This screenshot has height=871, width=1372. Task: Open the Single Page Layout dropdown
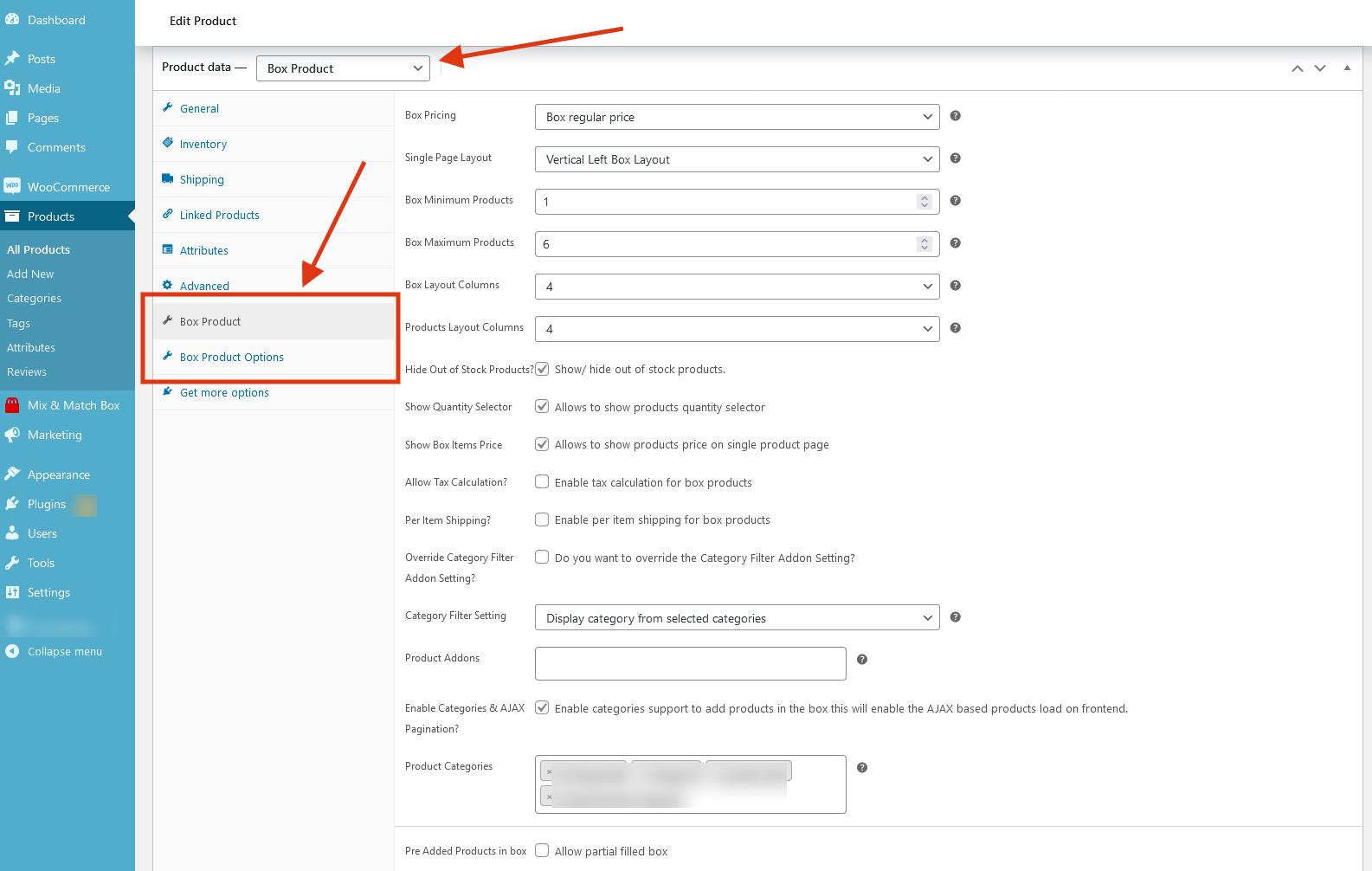coord(738,159)
